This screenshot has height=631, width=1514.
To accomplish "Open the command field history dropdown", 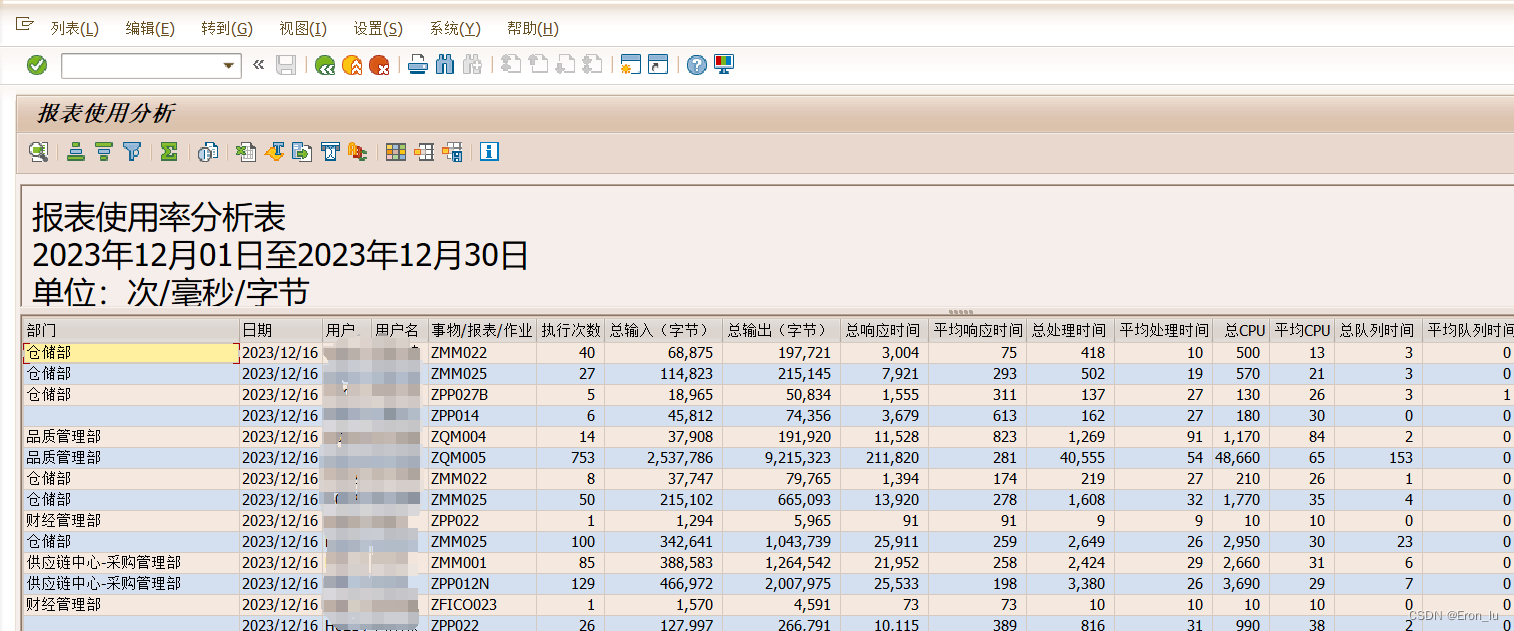I will [228, 64].
